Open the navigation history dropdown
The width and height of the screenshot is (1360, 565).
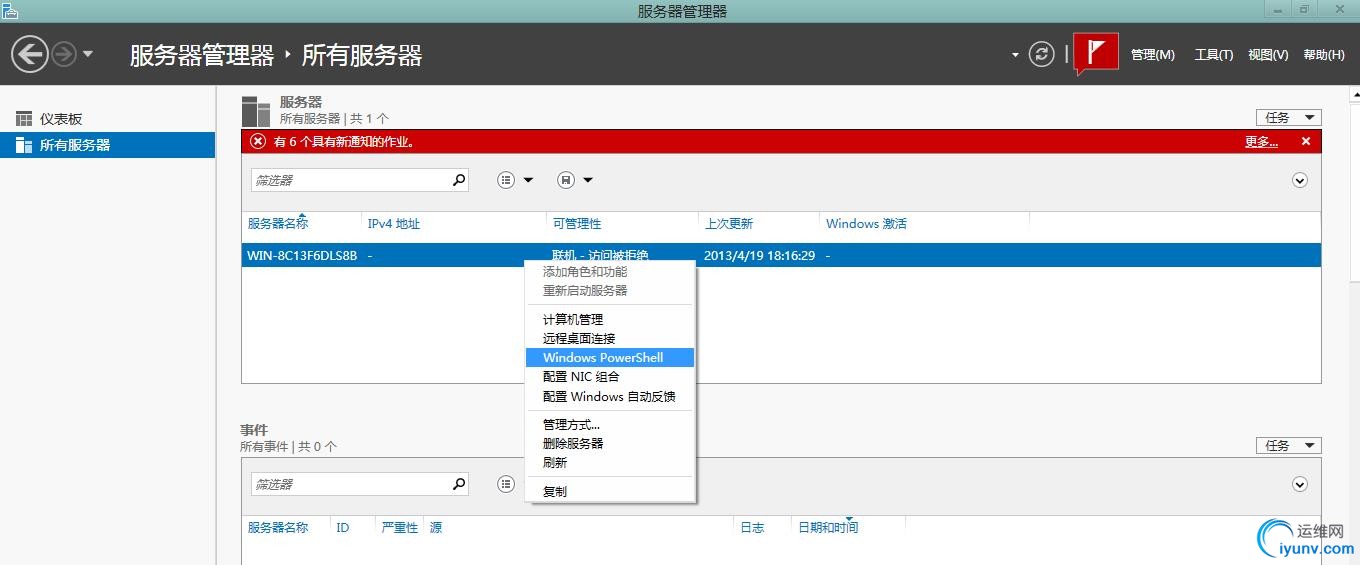coord(88,54)
